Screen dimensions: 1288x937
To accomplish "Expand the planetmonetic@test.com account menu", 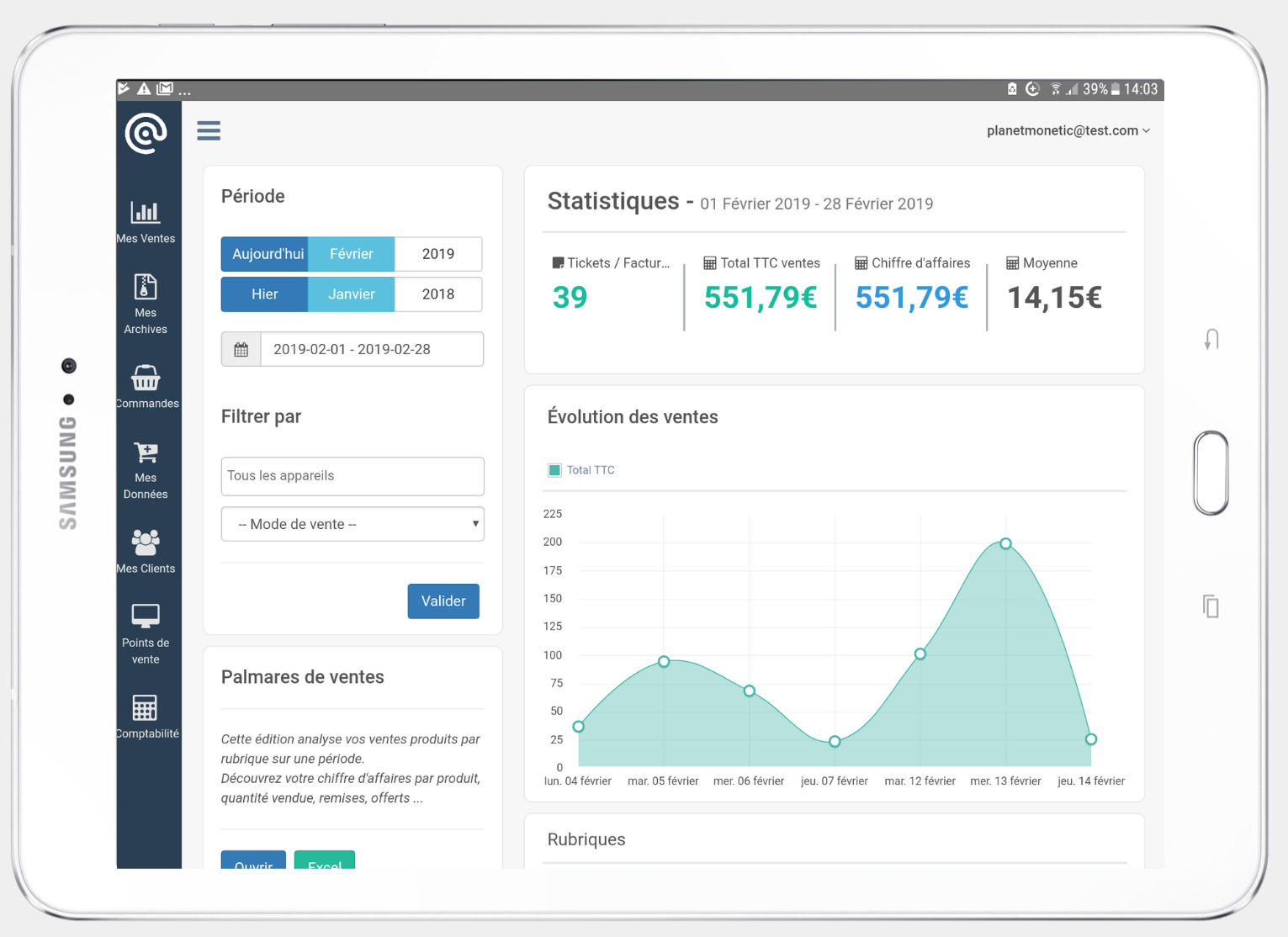I will pyautogui.click(x=1067, y=130).
